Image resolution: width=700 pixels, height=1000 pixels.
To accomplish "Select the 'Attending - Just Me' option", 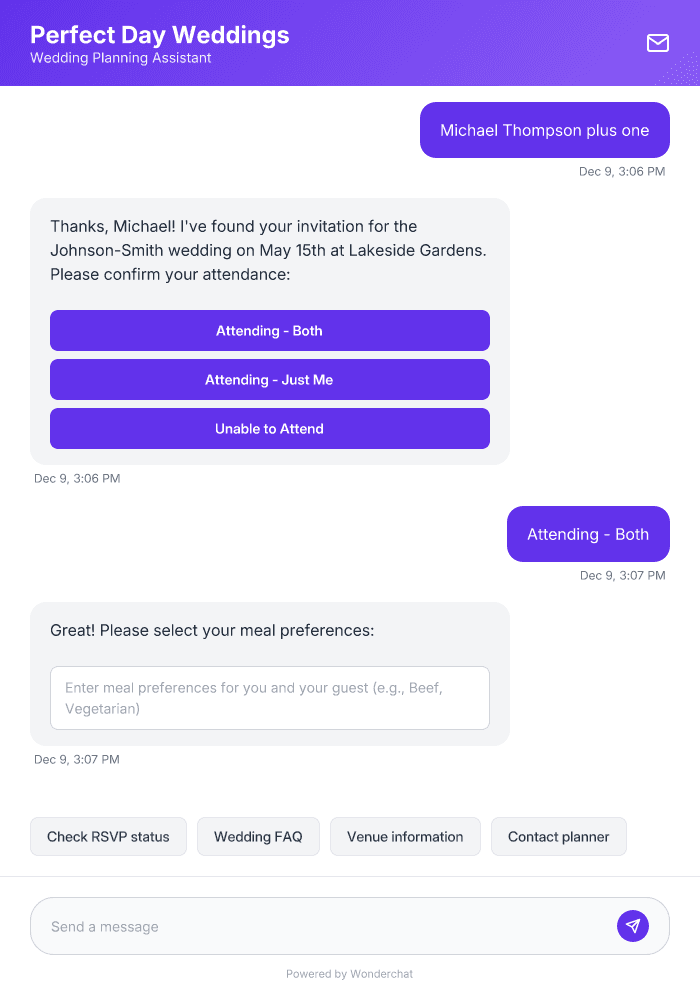I will [x=269, y=379].
